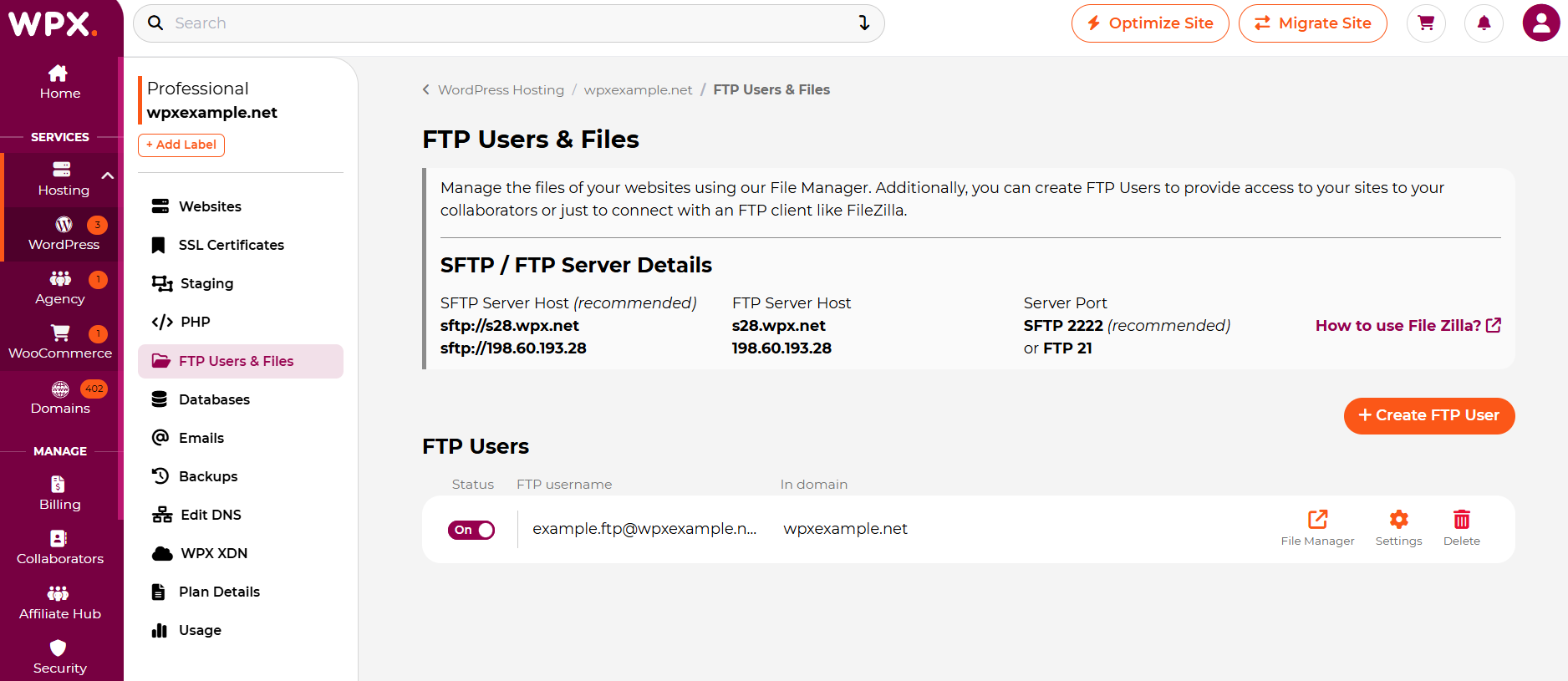Focus the Search input field
1568x681 pixels.
click(509, 23)
